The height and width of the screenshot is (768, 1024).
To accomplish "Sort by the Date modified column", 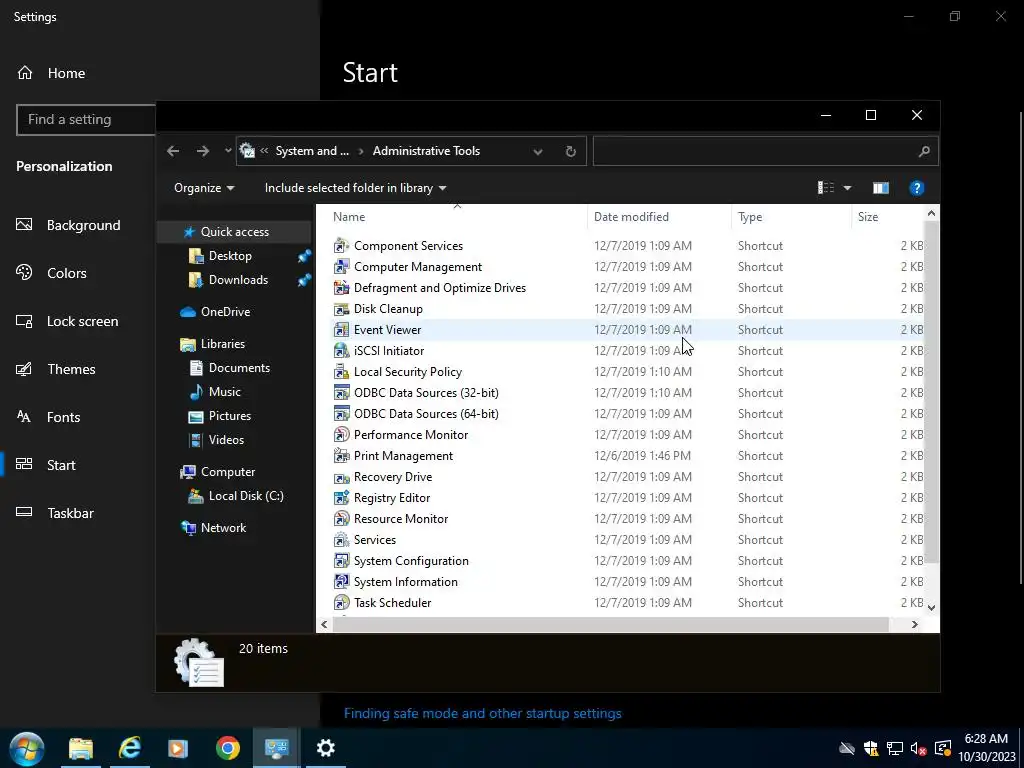I will (x=631, y=217).
